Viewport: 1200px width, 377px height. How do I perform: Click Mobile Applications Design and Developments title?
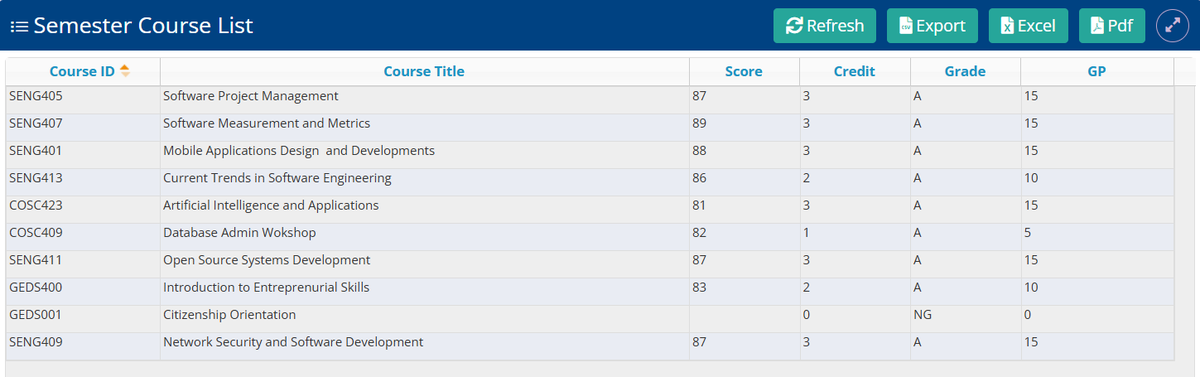(299, 151)
